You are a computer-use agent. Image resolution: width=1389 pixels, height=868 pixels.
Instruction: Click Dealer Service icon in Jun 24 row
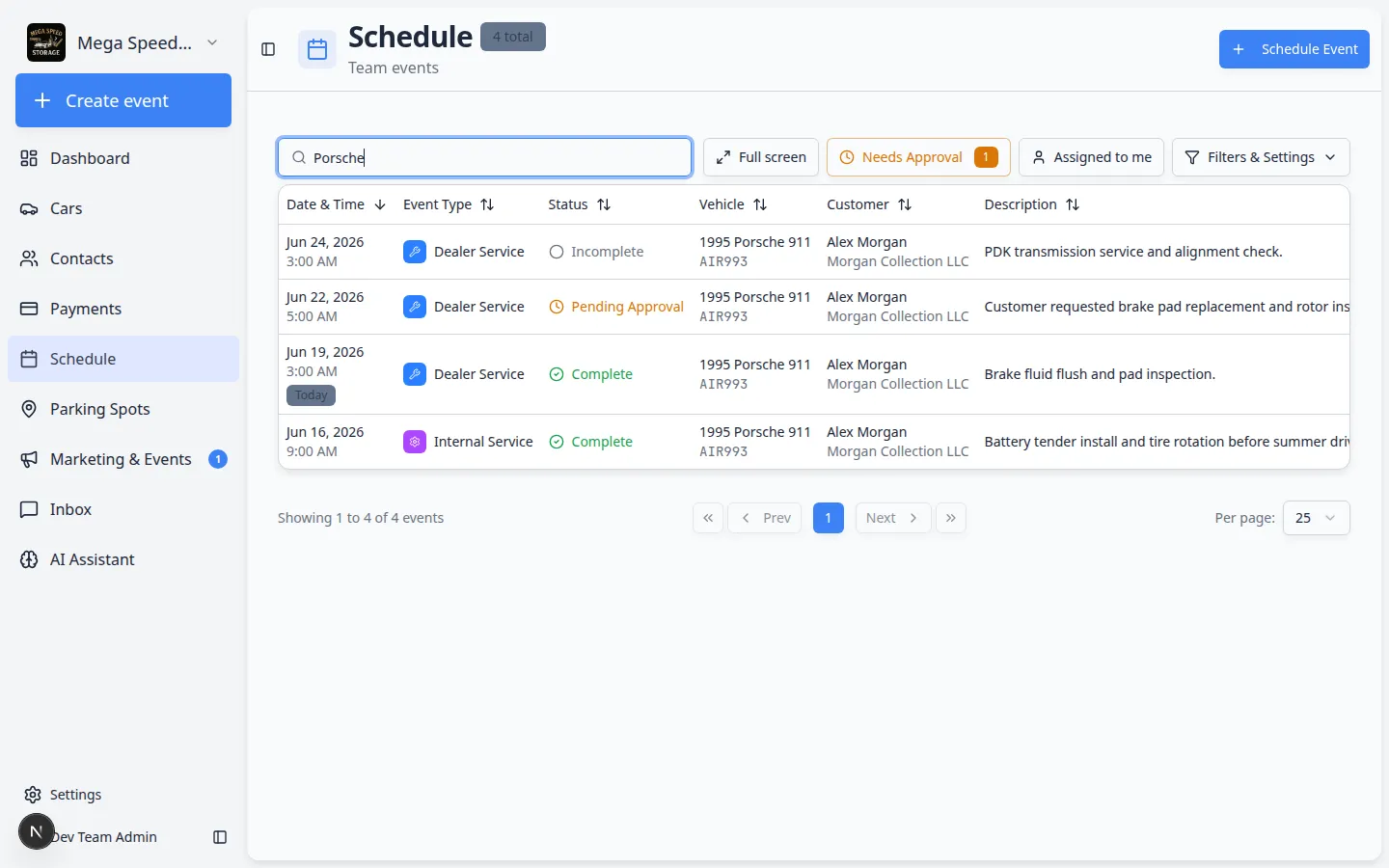(415, 252)
